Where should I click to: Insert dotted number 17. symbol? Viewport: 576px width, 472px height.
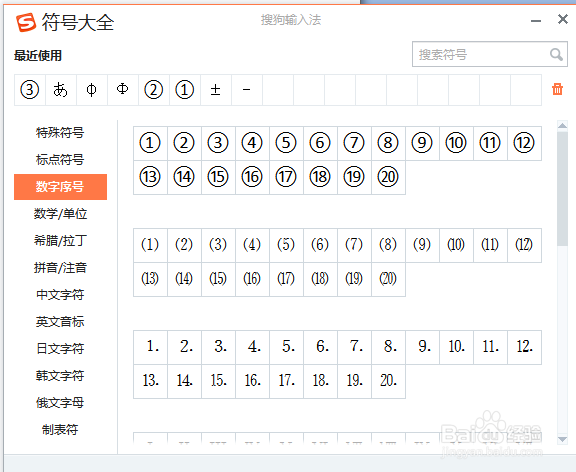tap(286, 381)
